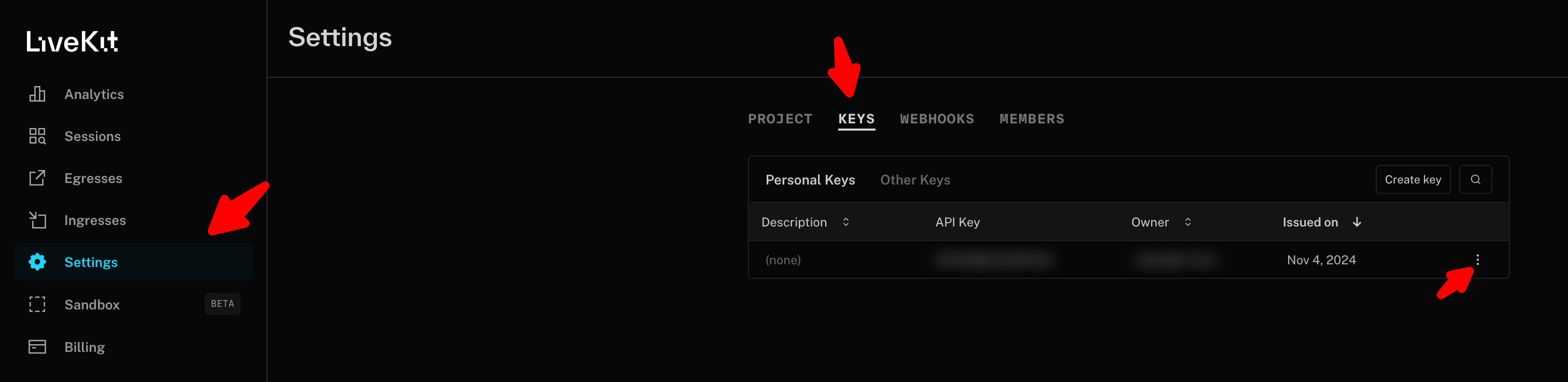
Task: Click the Ingresses import icon
Action: (x=37, y=220)
